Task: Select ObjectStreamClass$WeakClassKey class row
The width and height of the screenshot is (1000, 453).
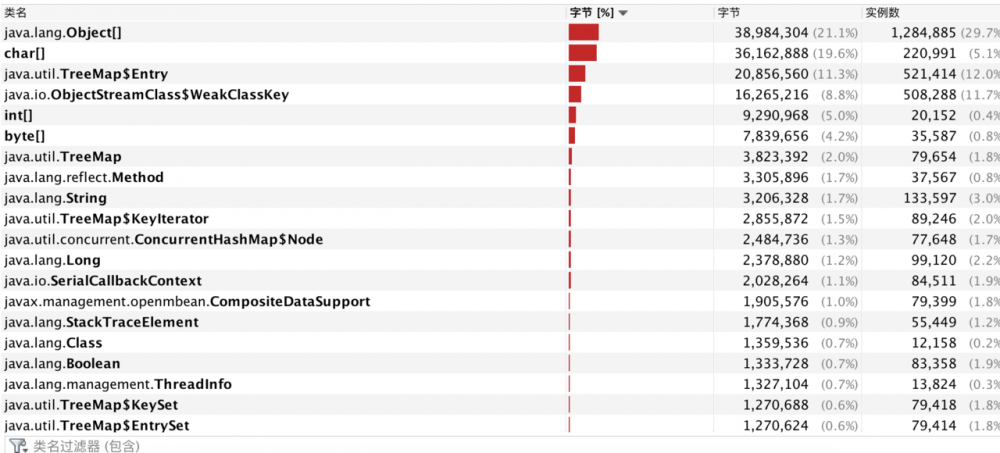Action: [x=500, y=95]
